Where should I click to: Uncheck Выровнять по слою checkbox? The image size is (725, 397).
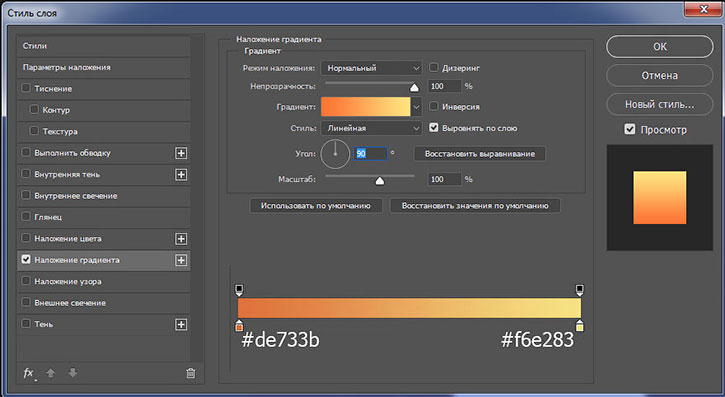(433, 128)
